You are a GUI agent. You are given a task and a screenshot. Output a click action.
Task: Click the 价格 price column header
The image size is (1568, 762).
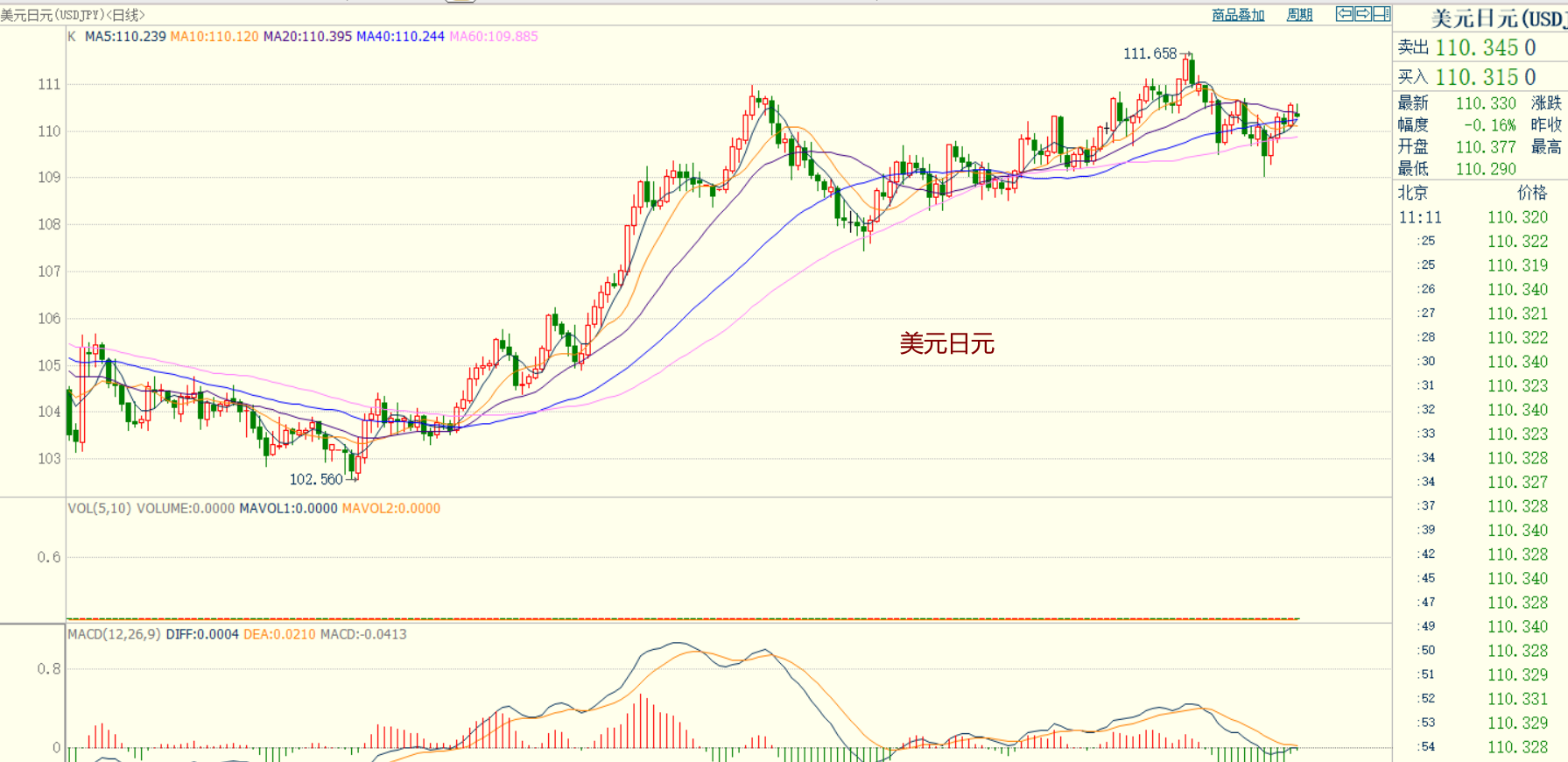coord(1532,193)
